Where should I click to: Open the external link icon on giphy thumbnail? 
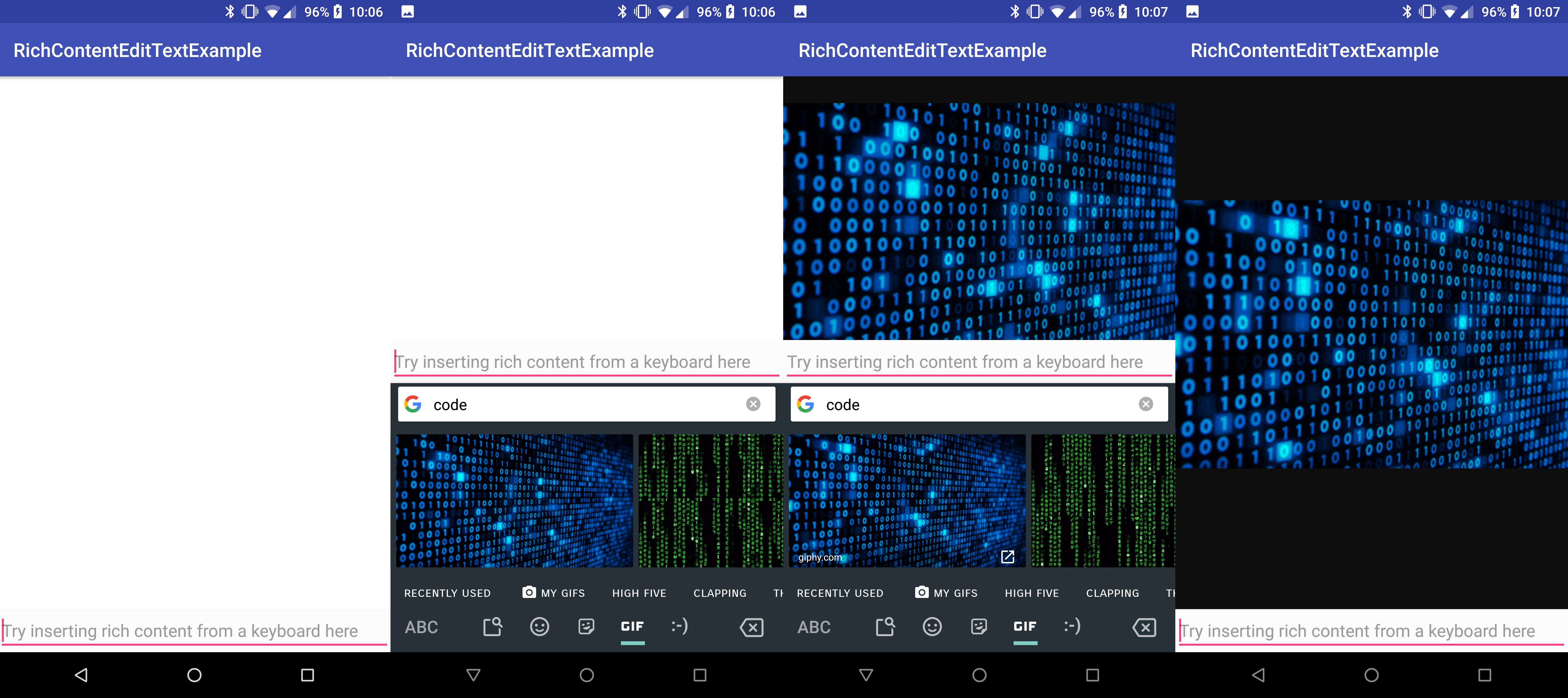1007,557
